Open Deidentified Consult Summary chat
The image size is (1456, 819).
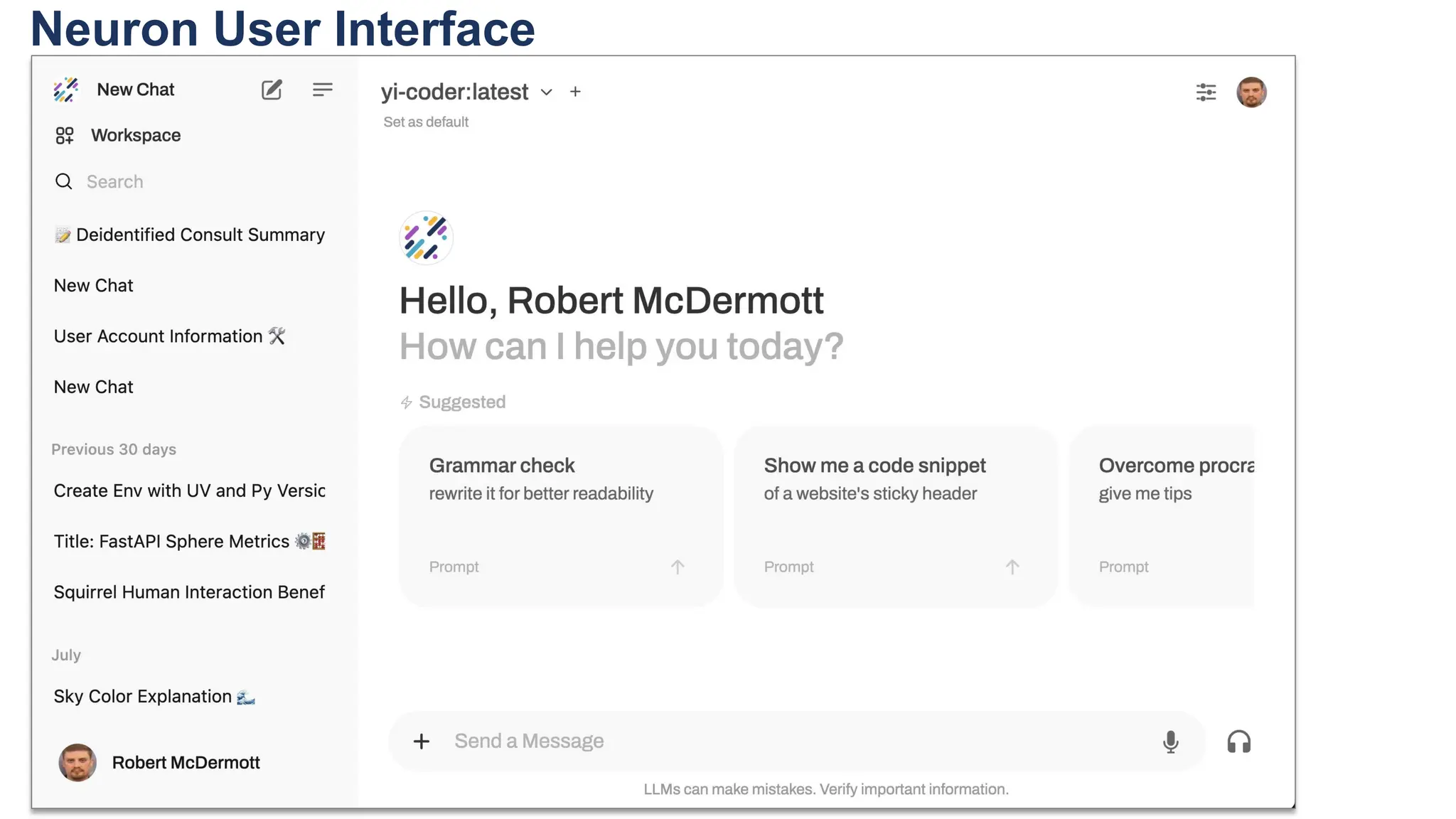[x=200, y=235]
